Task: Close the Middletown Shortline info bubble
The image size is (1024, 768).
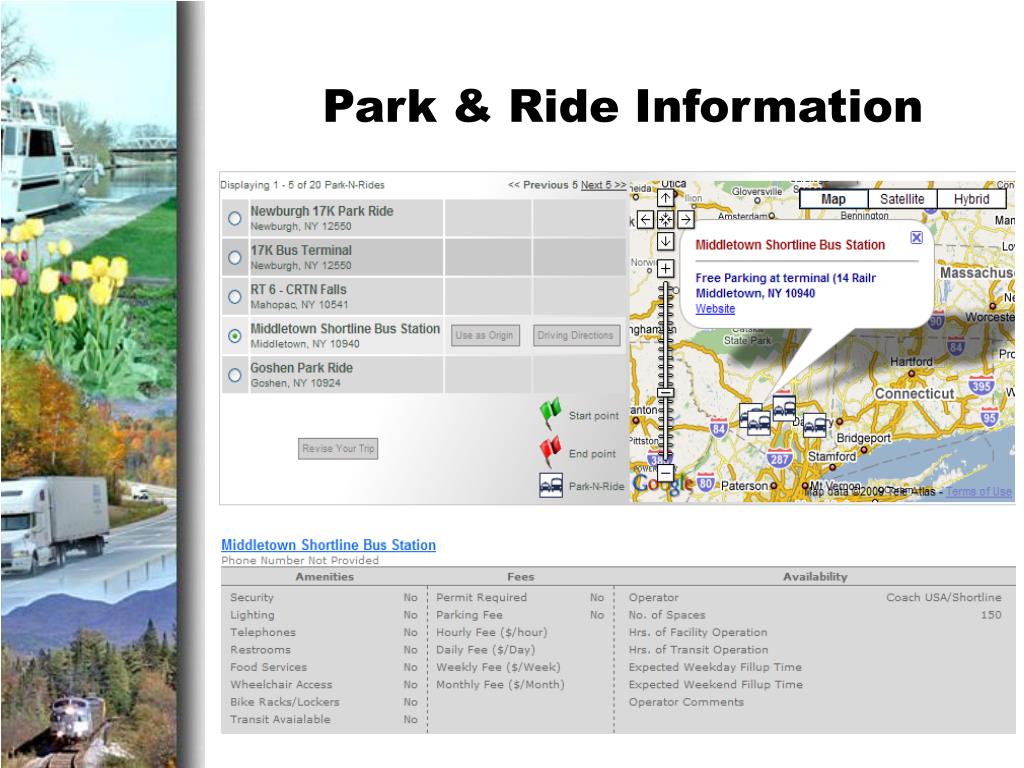Action: coord(916,238)
